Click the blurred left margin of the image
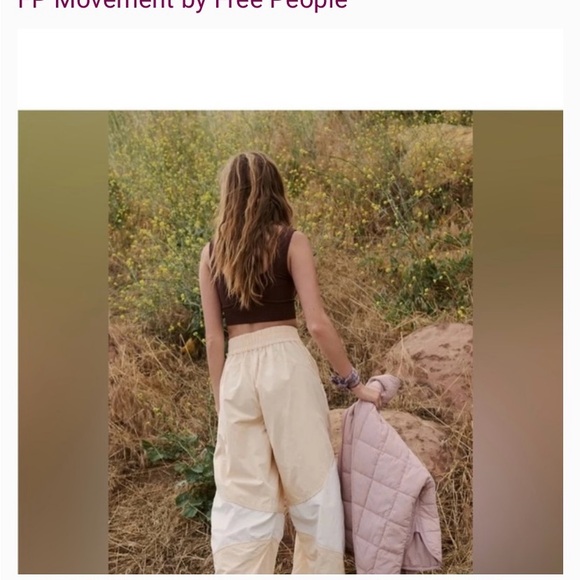 point(63,342)
